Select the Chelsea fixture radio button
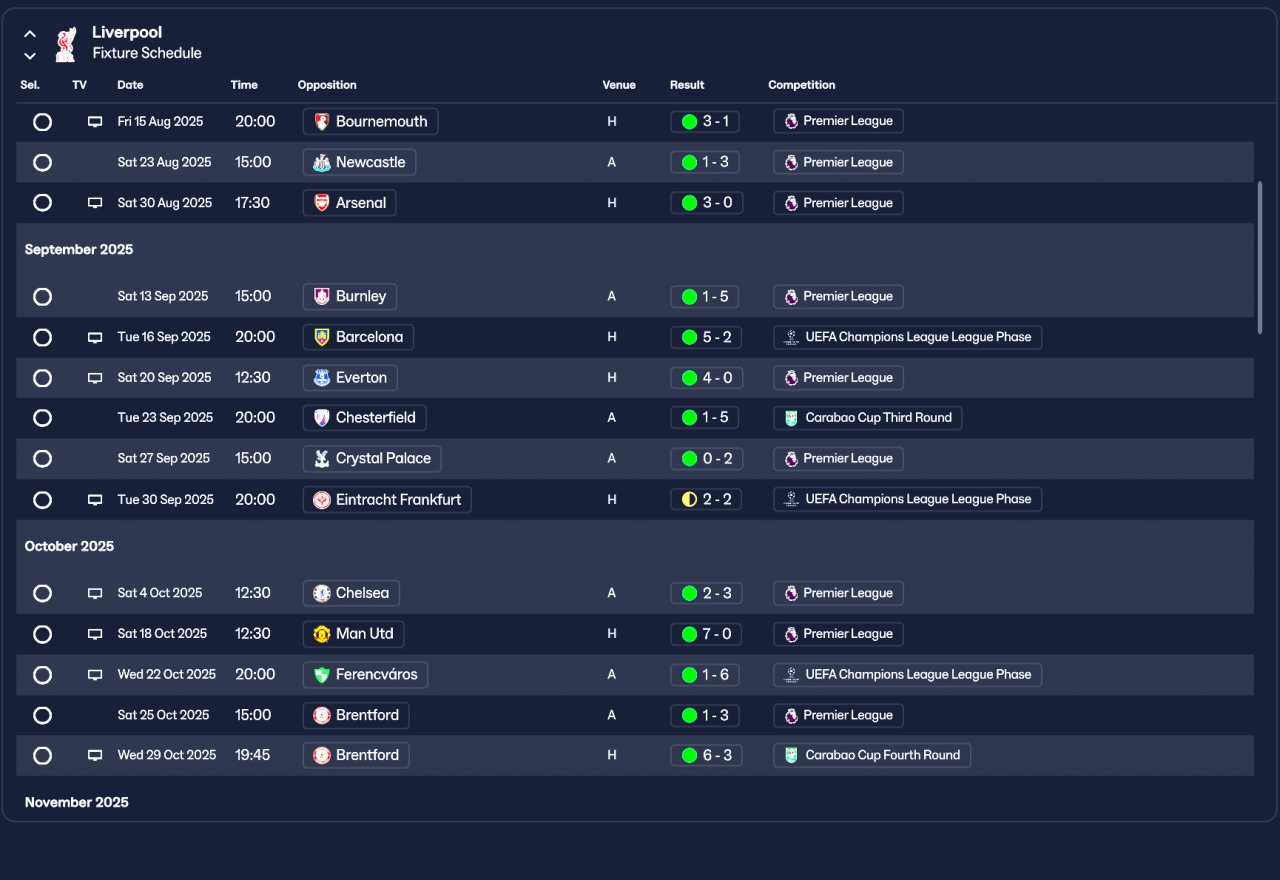This screenshot has width=1280, height=880. pyautogui.click(x=42, y=594)
